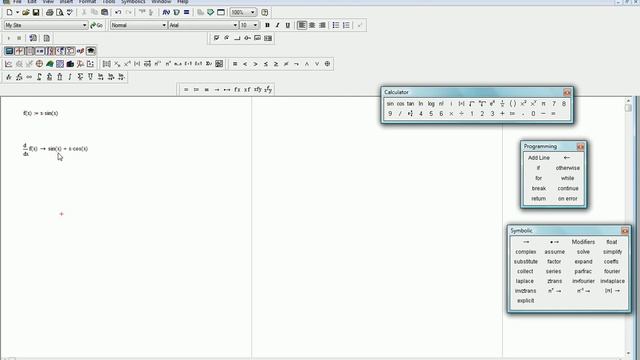
Task: Open the Help menu
Action: coord(182,2)
